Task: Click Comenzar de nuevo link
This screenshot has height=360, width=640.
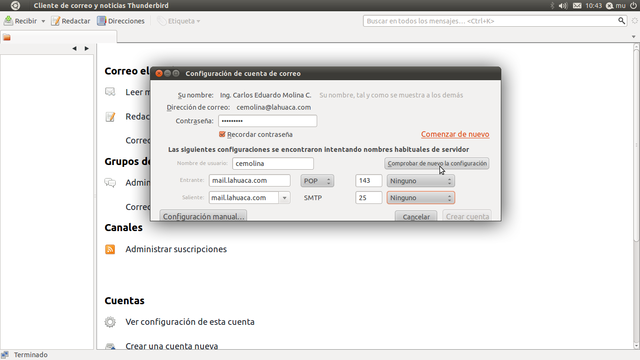Action: 455,134
